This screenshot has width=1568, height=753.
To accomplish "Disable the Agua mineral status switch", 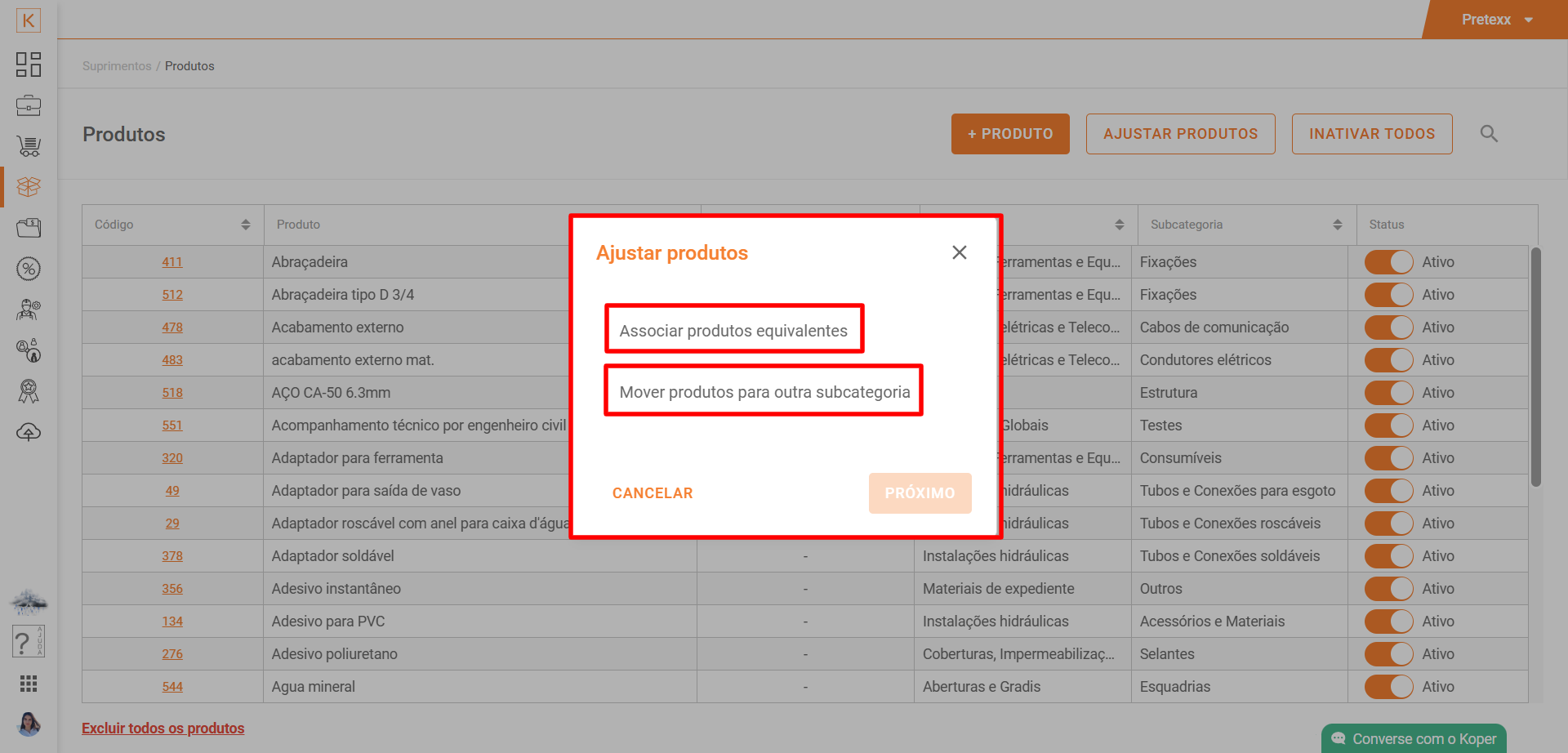I will (1388, 687).
